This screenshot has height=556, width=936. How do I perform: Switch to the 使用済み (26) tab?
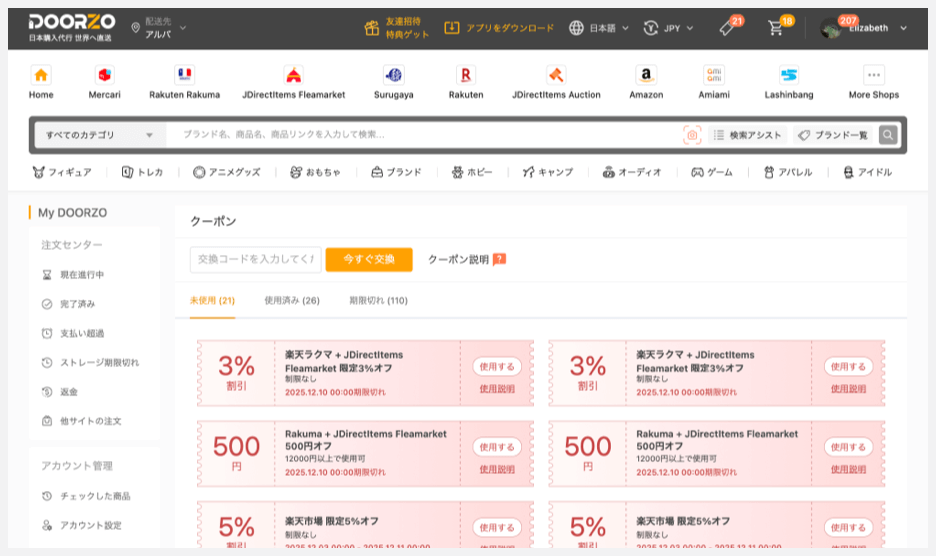[292, 300]
